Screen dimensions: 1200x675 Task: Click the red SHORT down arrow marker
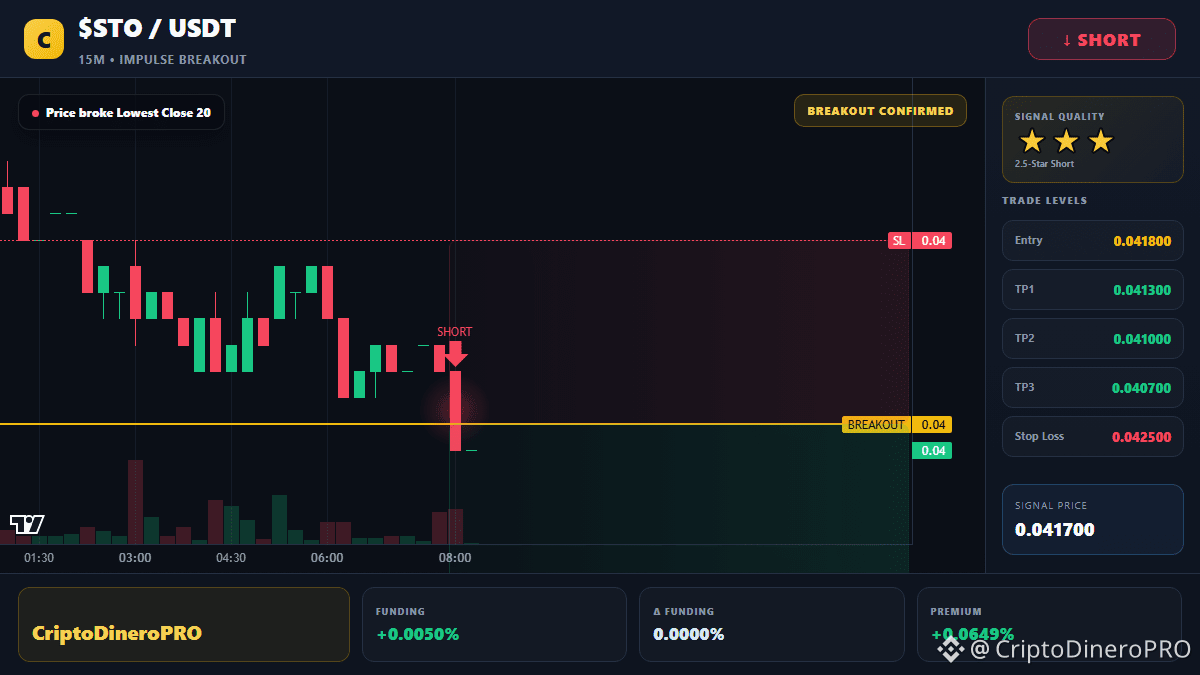[x=455, y=354]
